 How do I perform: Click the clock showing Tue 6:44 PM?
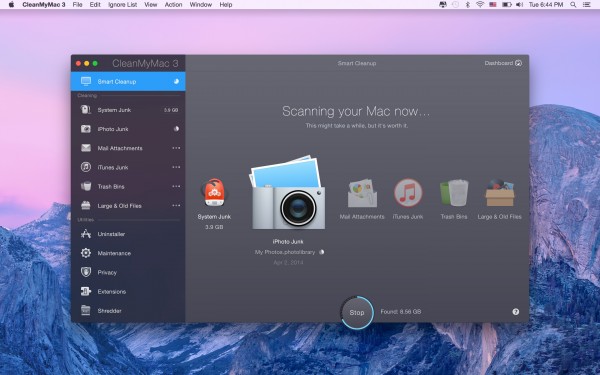click(546, 5)
